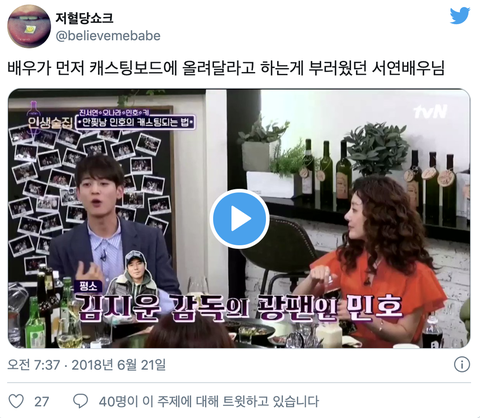Click the banner '만찢남 민호의 캐스팅되는 법'

pyautogui.click(x=135, y=122)
